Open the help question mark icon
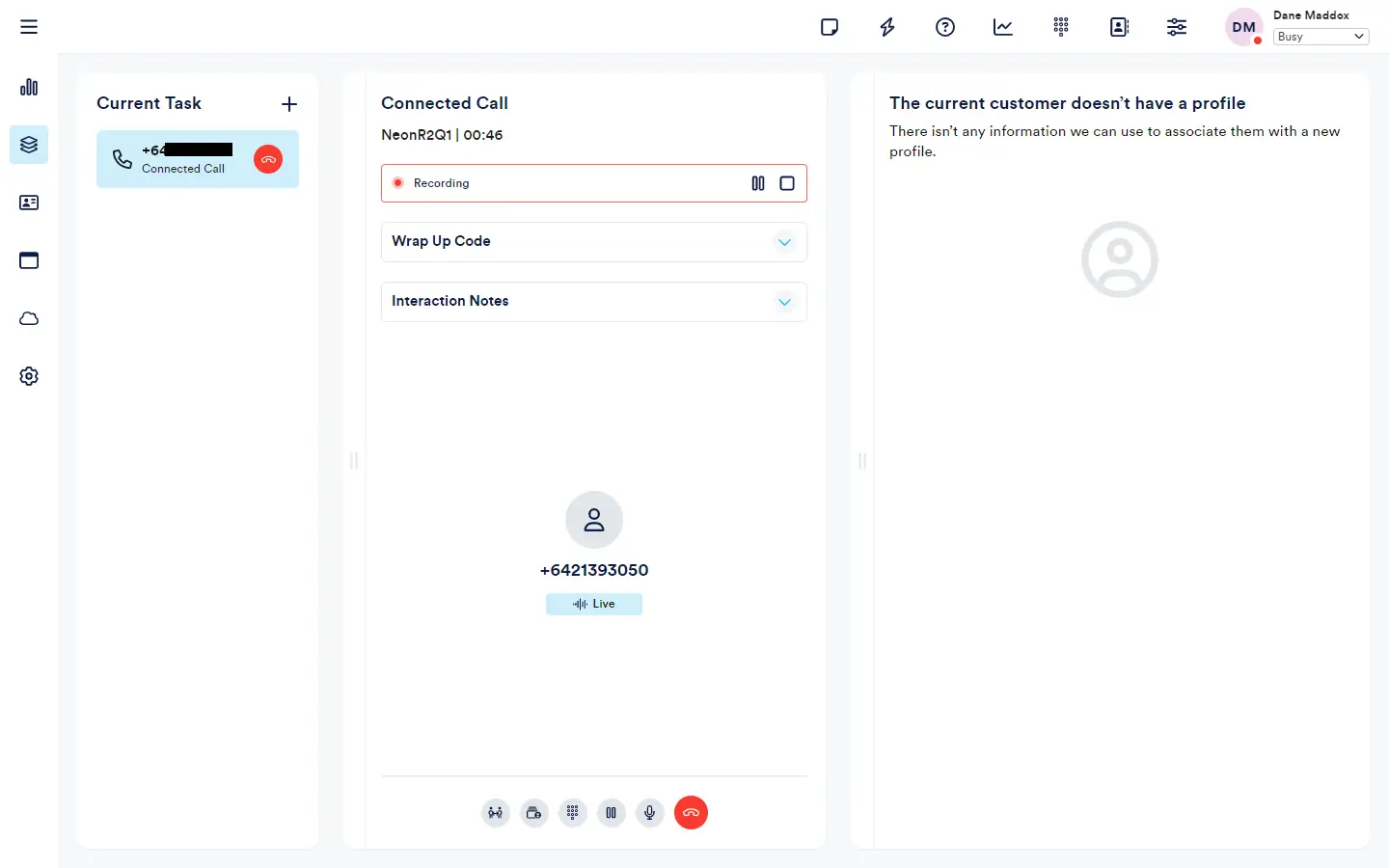Viewport: 1389px width, 868px height. (945, 27)
